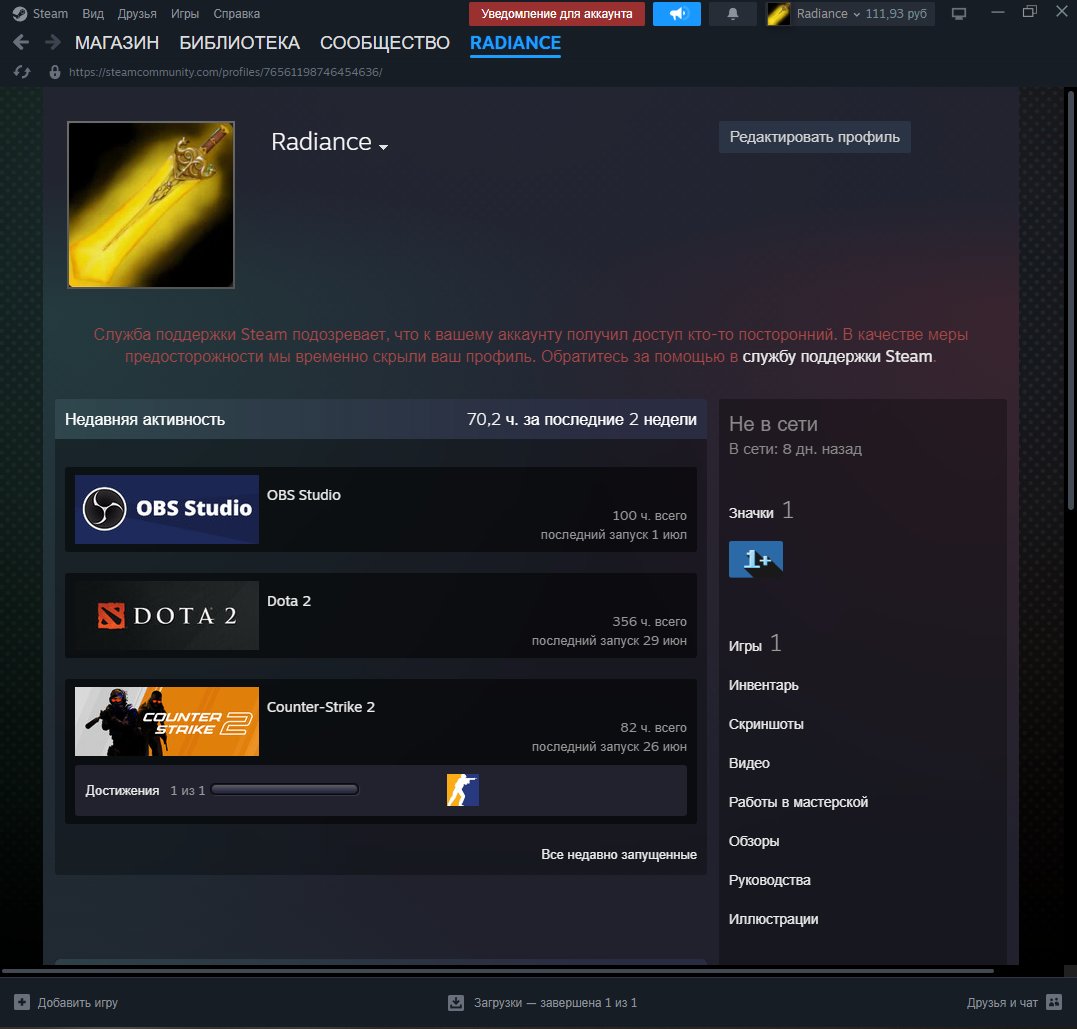This screenshot has width=1077, height=1029.
Task: Go to the МАГАЗИН tab
Action: 117,43
